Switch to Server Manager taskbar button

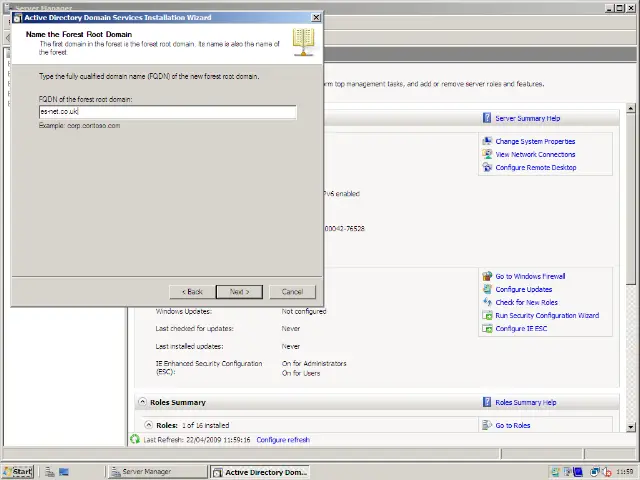coord(158,472)
